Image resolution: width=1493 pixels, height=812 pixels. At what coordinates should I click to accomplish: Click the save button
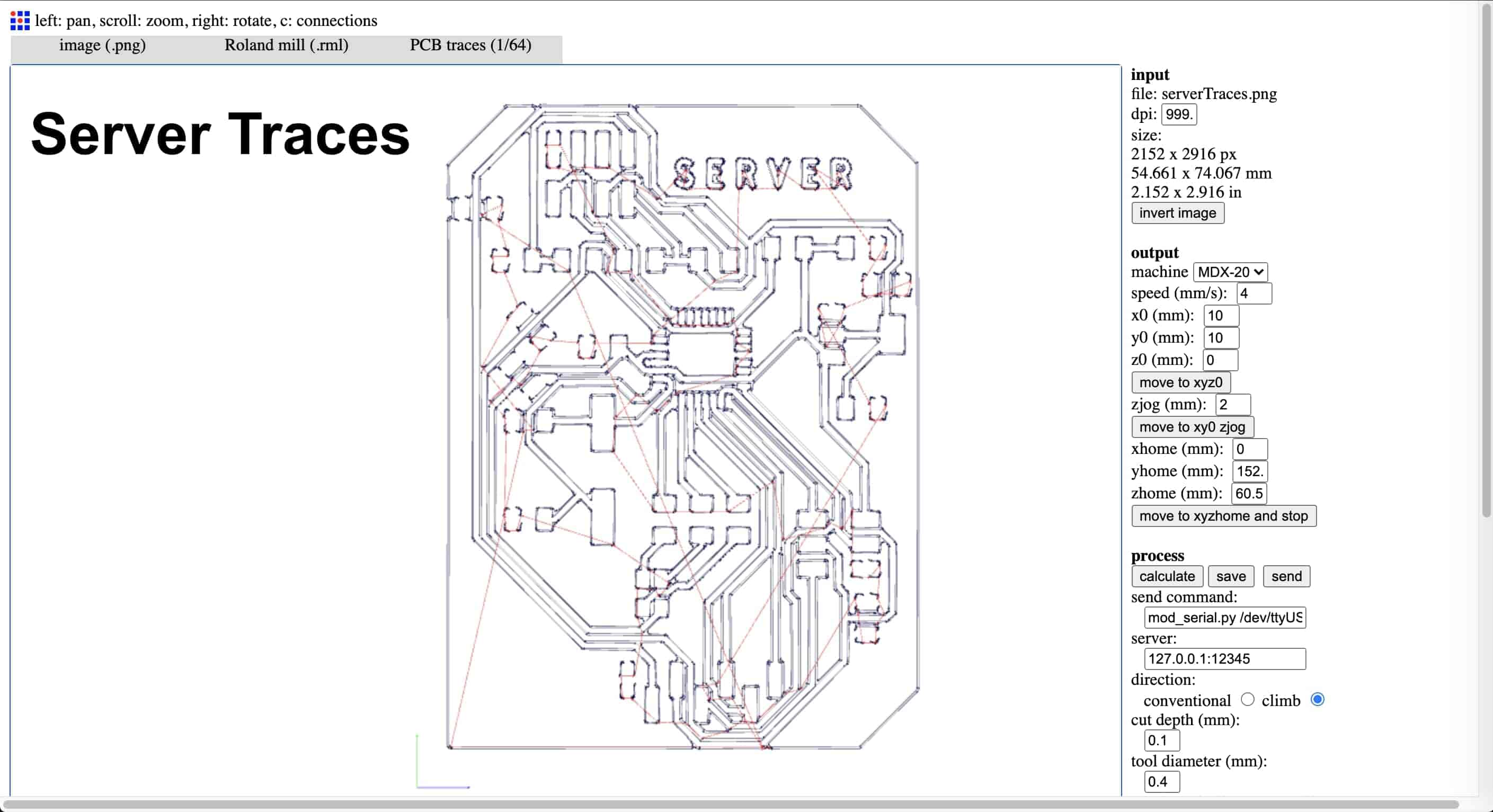pyautogui.click(x=1230, y=576)
